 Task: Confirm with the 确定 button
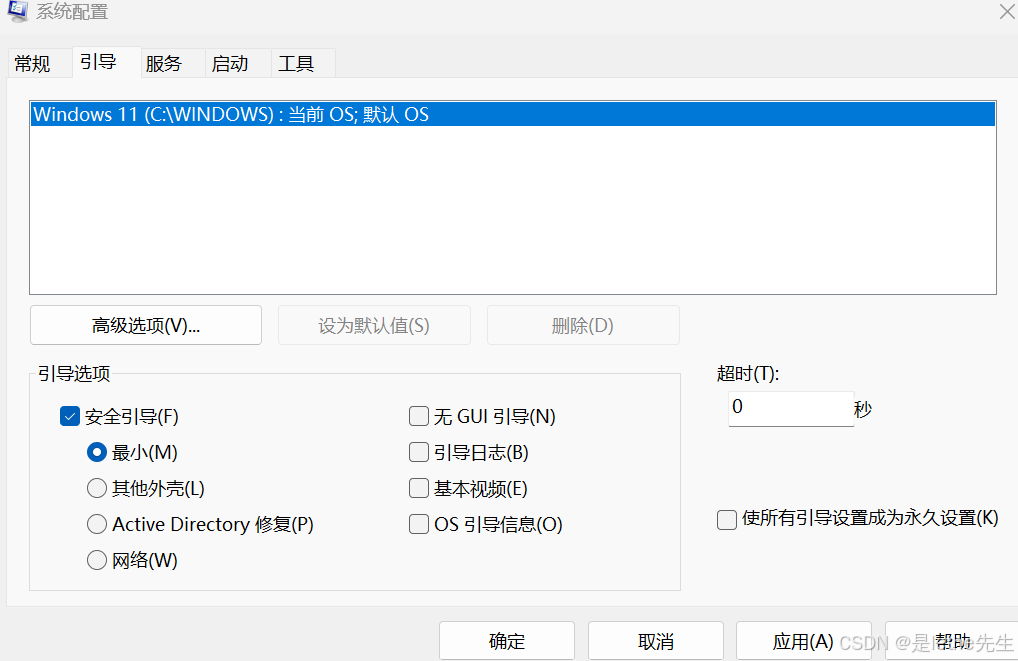pyautogui.click(x=507, y=642)
